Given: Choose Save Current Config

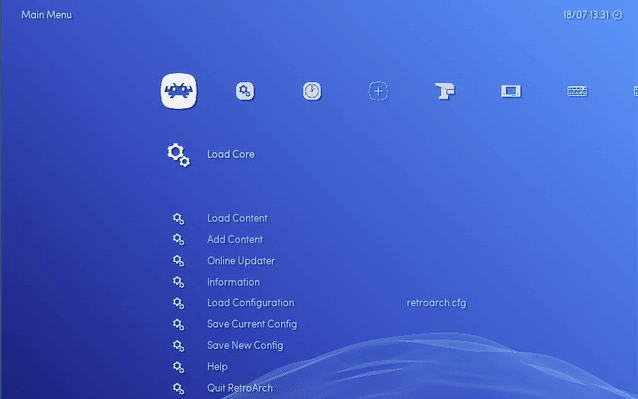Looking at the screenshot, I should coord(252,324).
